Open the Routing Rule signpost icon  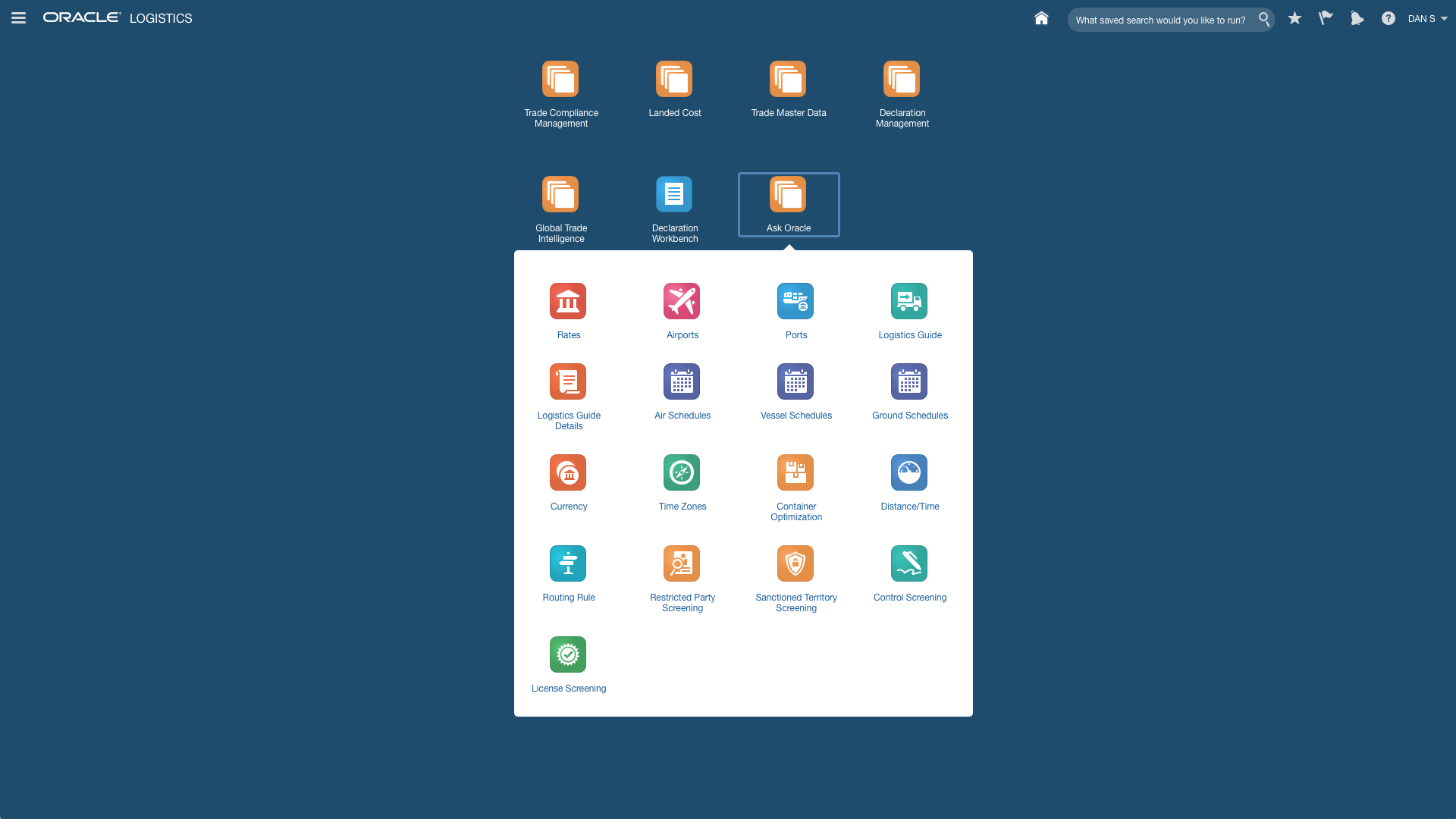tap(568, 563)
